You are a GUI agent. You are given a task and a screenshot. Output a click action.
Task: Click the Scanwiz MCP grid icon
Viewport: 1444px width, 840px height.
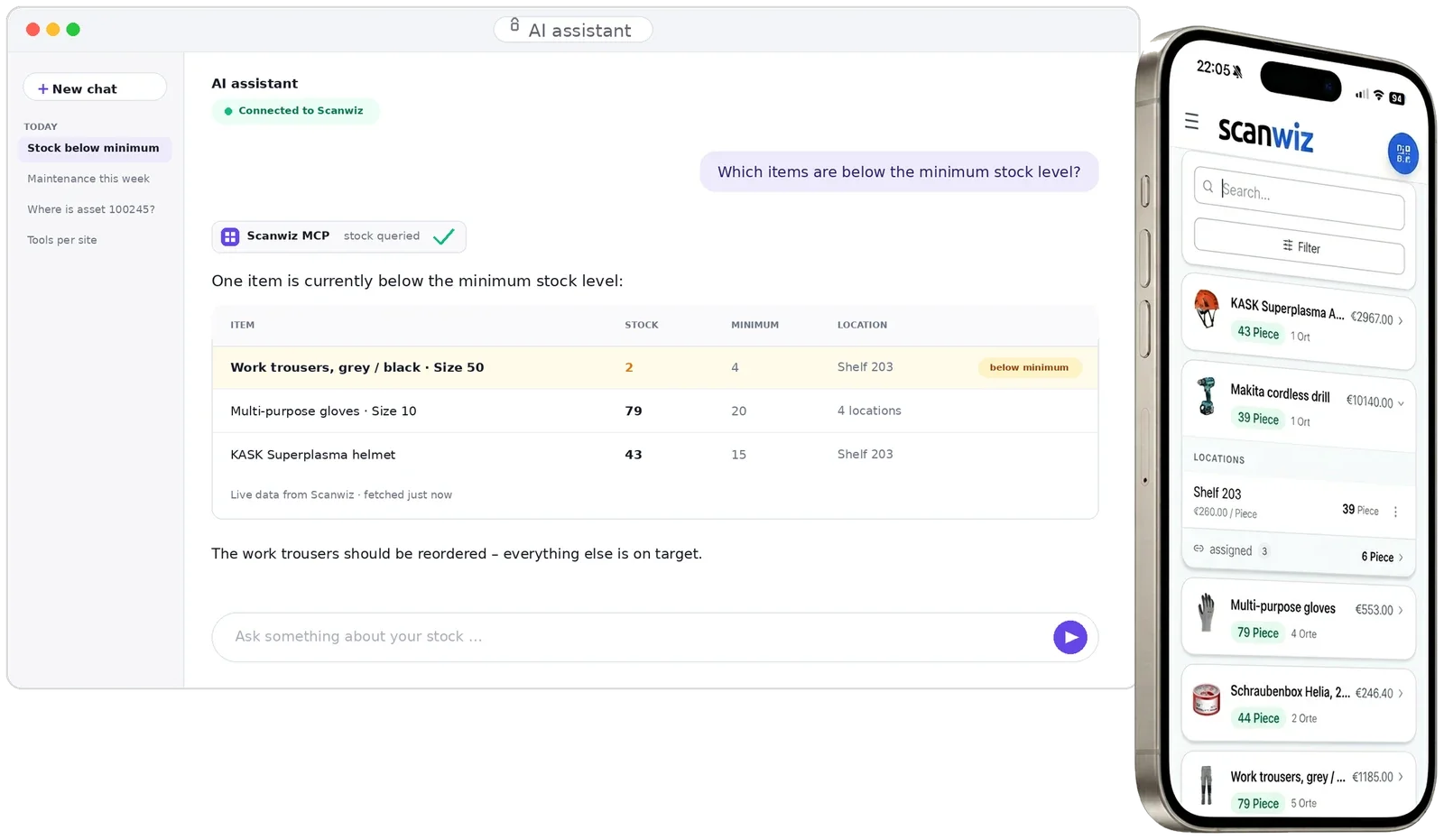point(230,236)
